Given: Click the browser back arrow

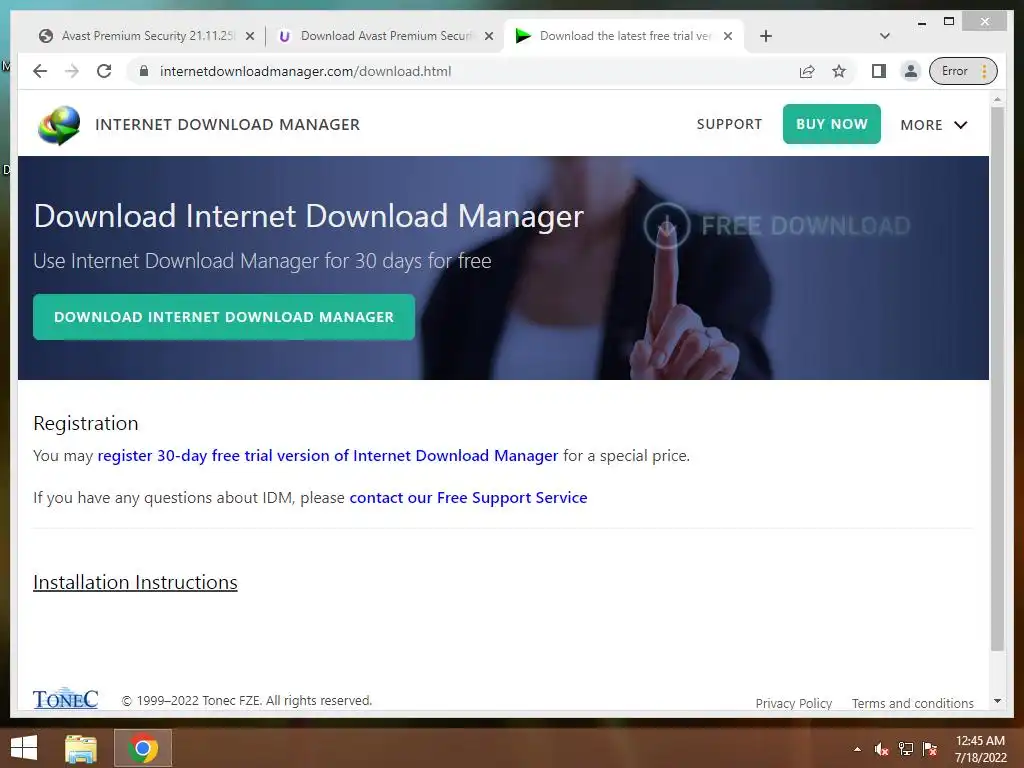Looking at the screenshot, I should [x=40, y=71].
